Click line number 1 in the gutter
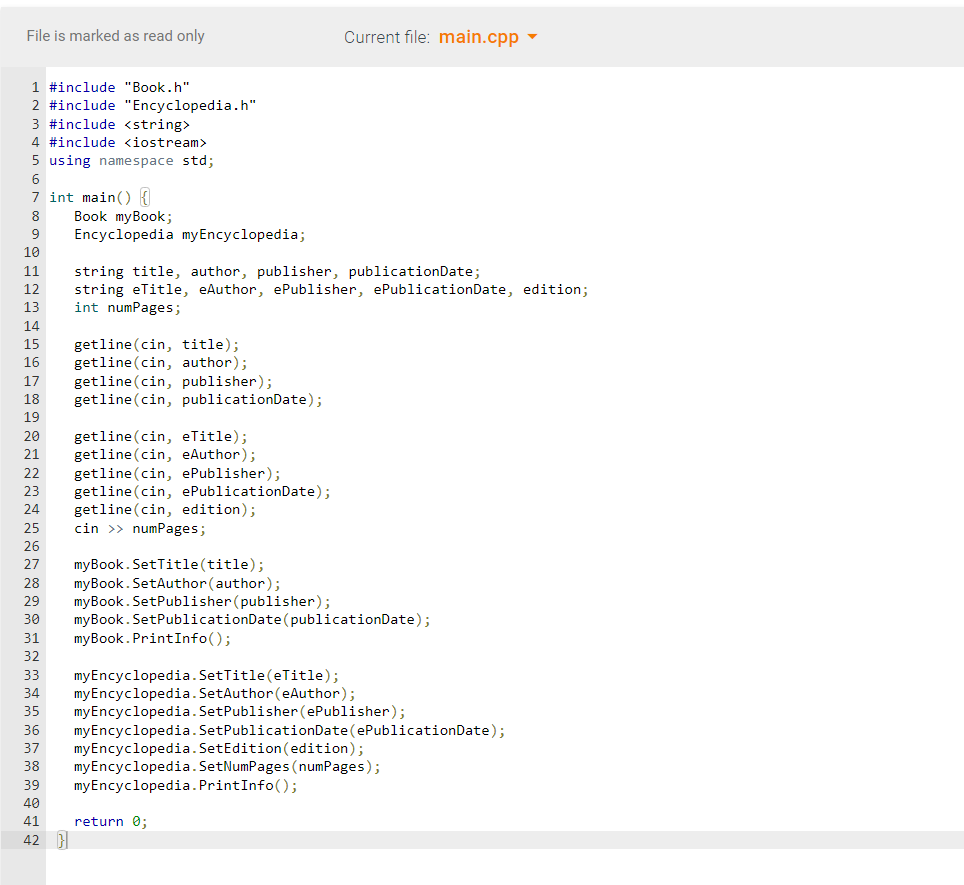Image resolution: width=964 pixels, height=885 pixels. point(34,87)
